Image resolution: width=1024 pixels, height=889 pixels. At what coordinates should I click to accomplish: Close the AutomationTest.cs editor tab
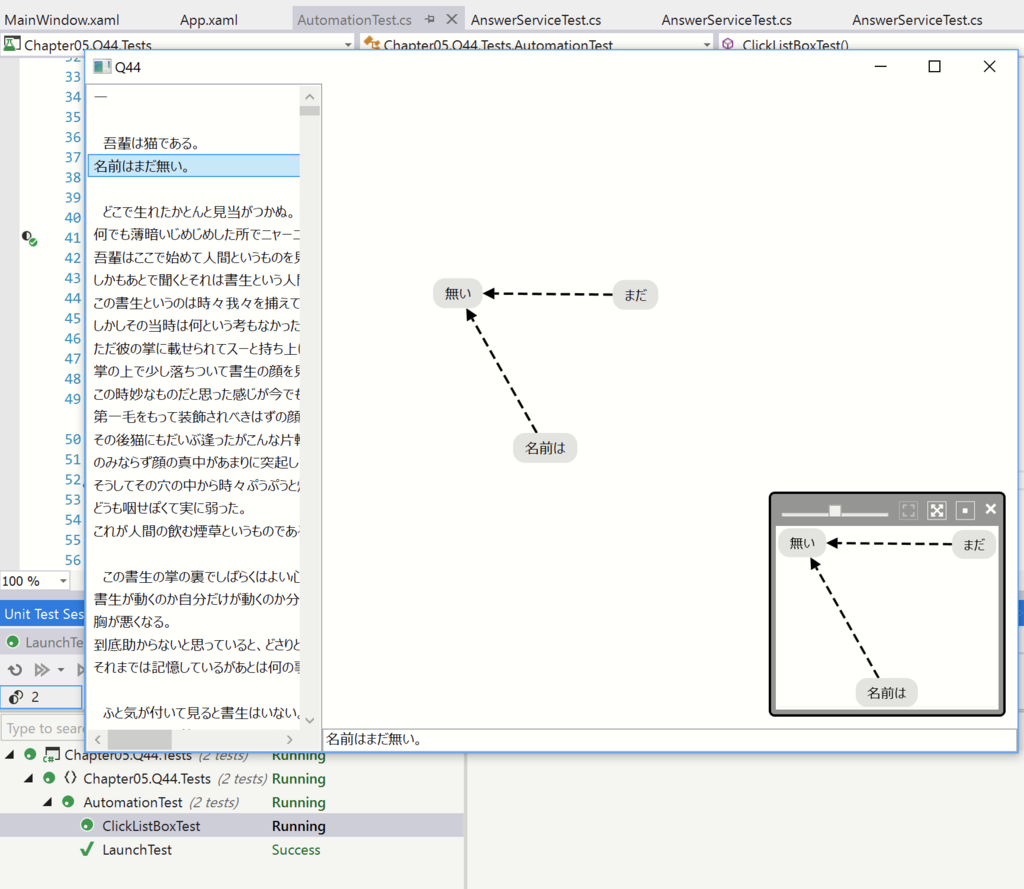point(451,20)
